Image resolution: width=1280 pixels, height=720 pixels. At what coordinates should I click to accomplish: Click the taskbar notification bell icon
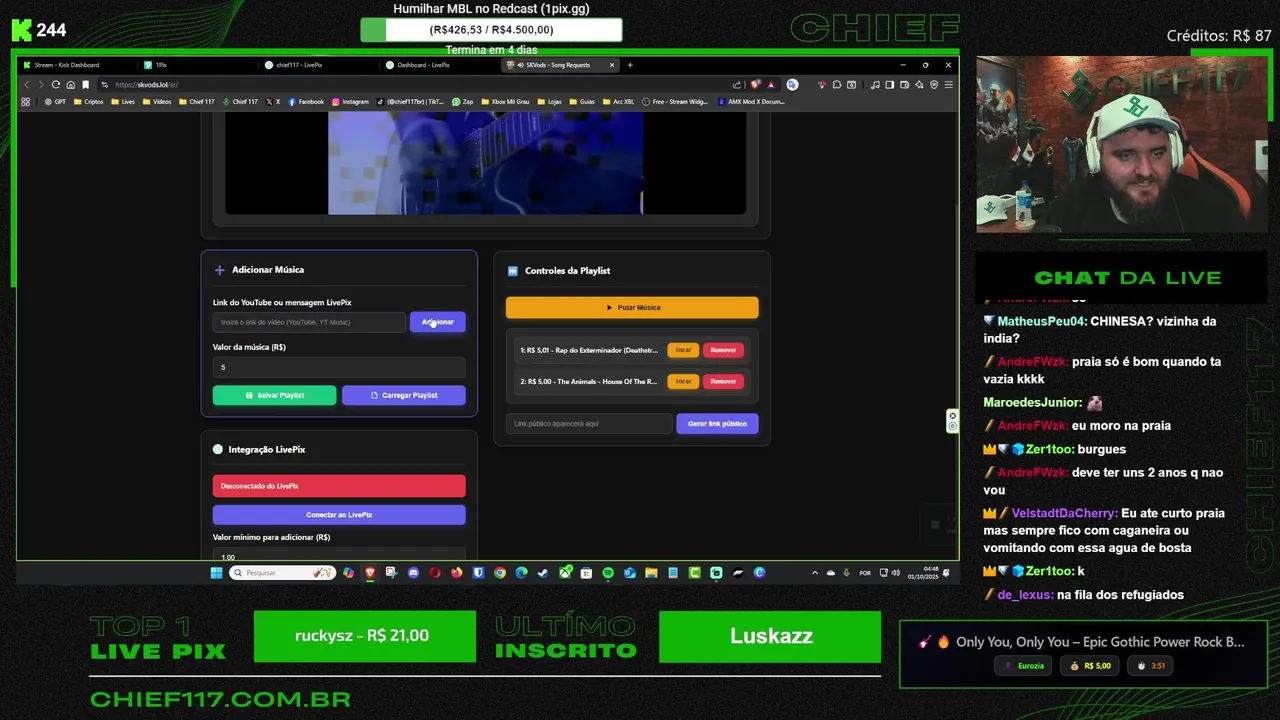click(946, 573)
